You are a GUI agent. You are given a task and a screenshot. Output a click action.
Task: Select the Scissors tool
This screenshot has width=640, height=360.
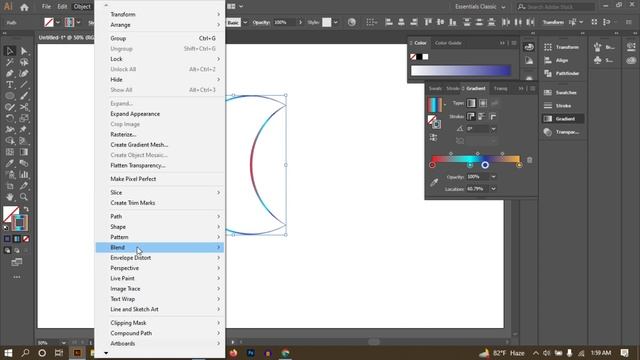24,107
